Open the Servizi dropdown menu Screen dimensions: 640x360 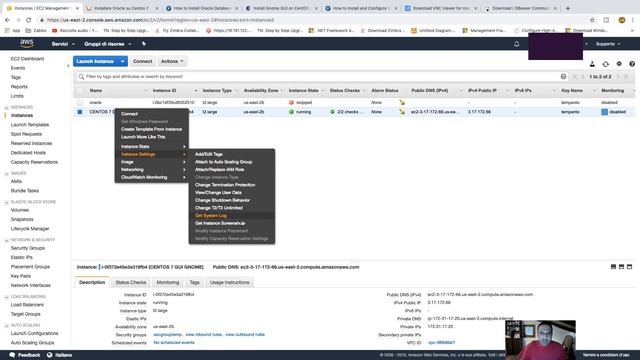63,44
